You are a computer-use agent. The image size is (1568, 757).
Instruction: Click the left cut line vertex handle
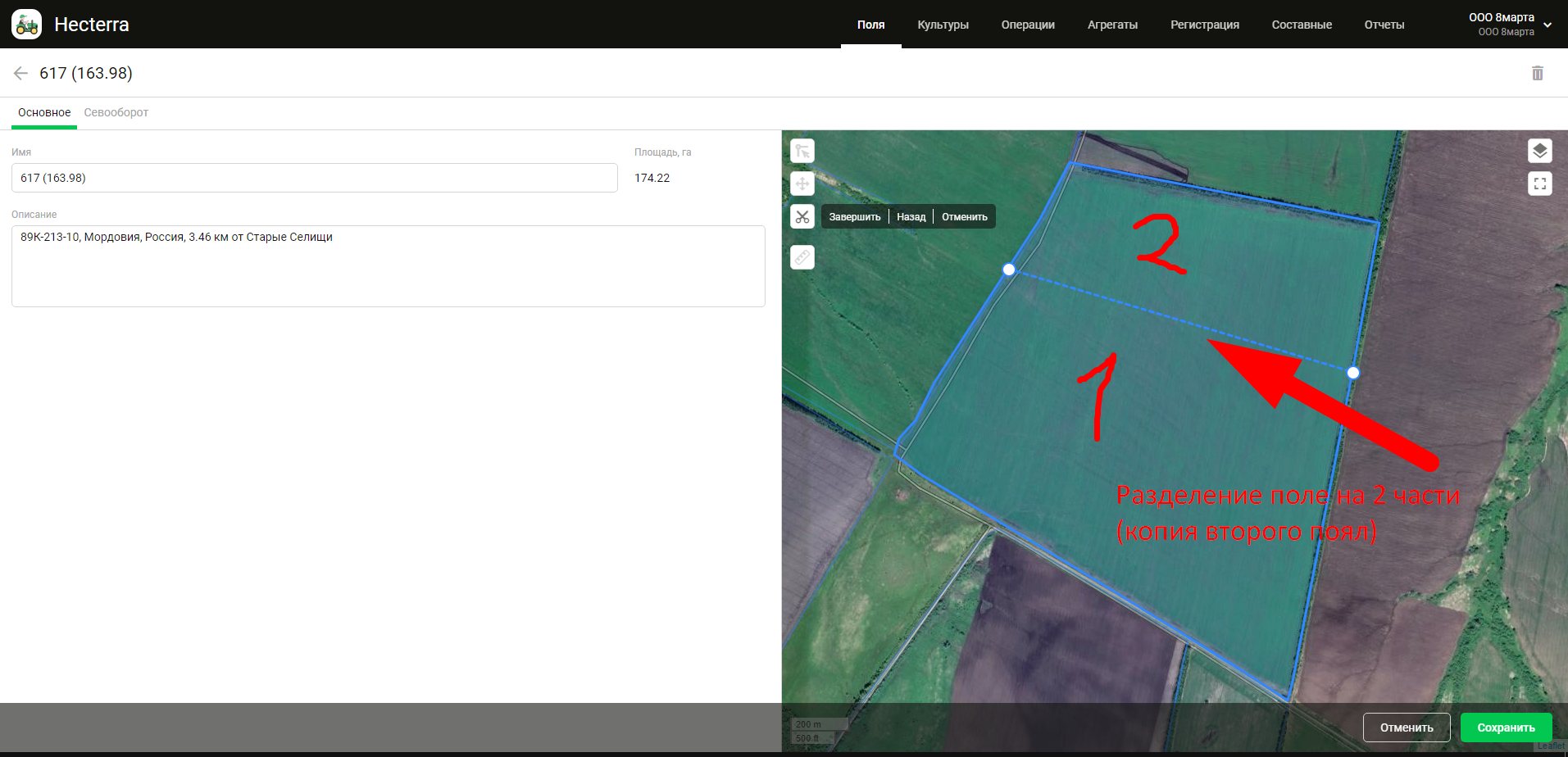tap(1009, 270)
